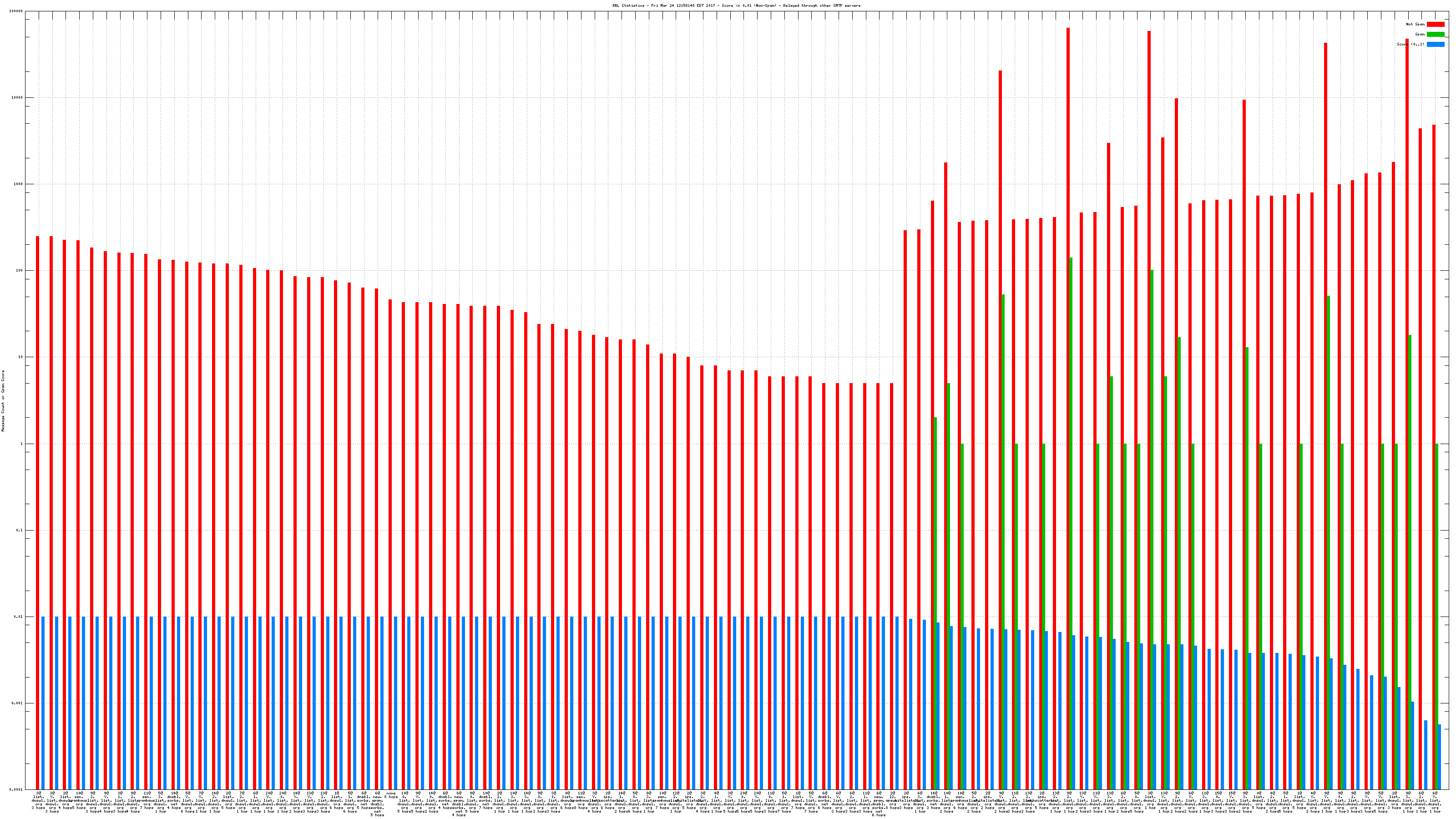1456x819 pixels.
Task: Click the 0.0001 y-axis tick label
Action: 17,789
